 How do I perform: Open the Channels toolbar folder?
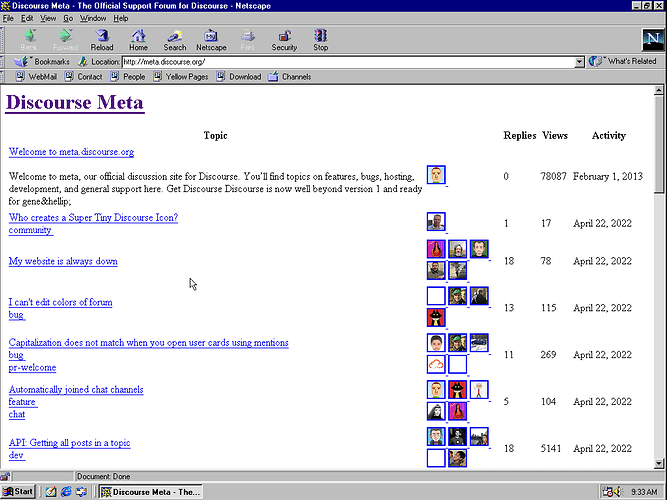pos(290,77)
